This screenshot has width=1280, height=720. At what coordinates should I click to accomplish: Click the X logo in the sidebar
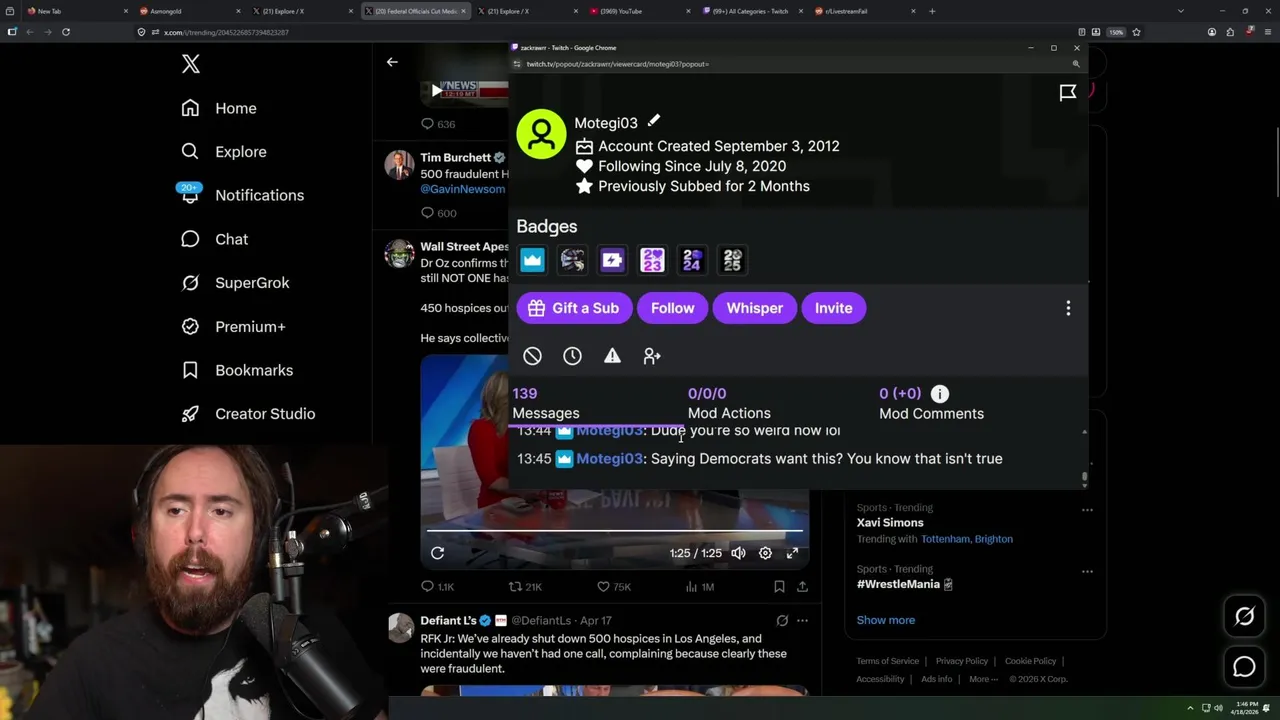point(191,64)
